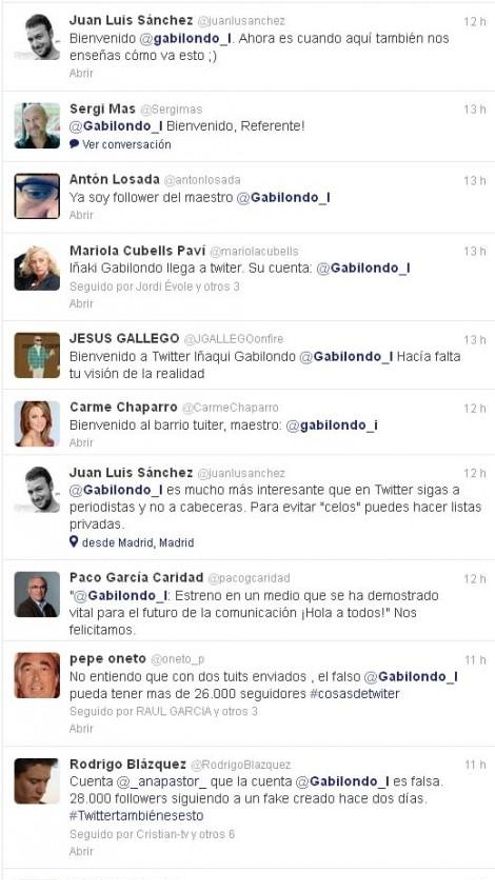Open the 13 h timestamp on JESUS GALLEGO tweet
The image size is (495, 880).
pyautogui.click(x=475, y=340)
